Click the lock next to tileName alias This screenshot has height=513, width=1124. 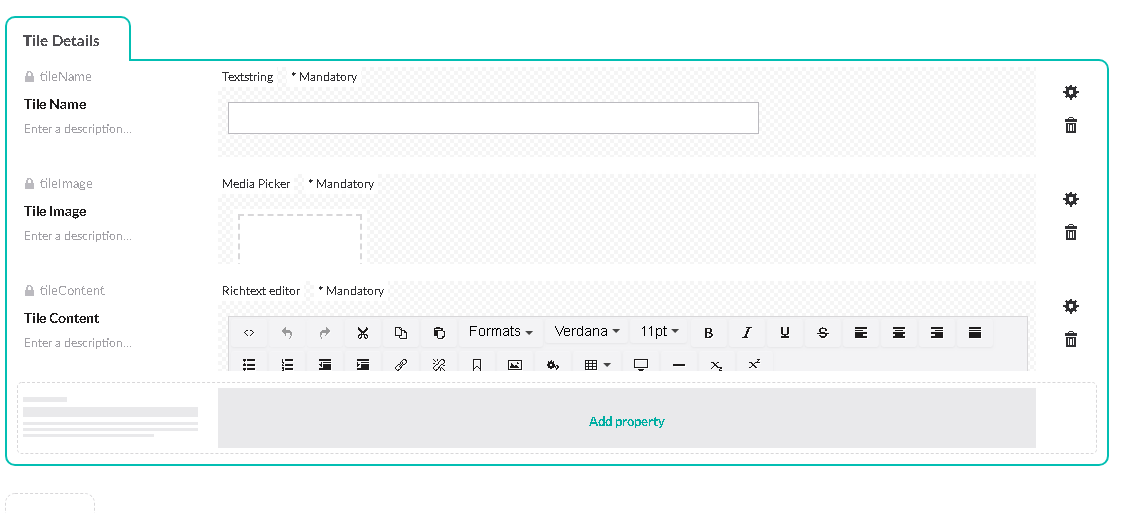29,77
